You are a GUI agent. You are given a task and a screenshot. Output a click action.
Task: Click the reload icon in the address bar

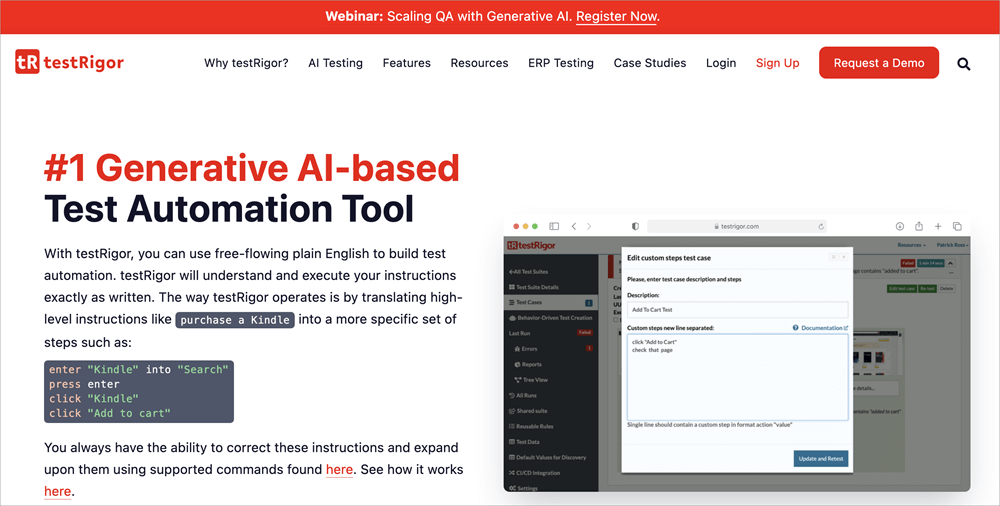coord(821,226)
